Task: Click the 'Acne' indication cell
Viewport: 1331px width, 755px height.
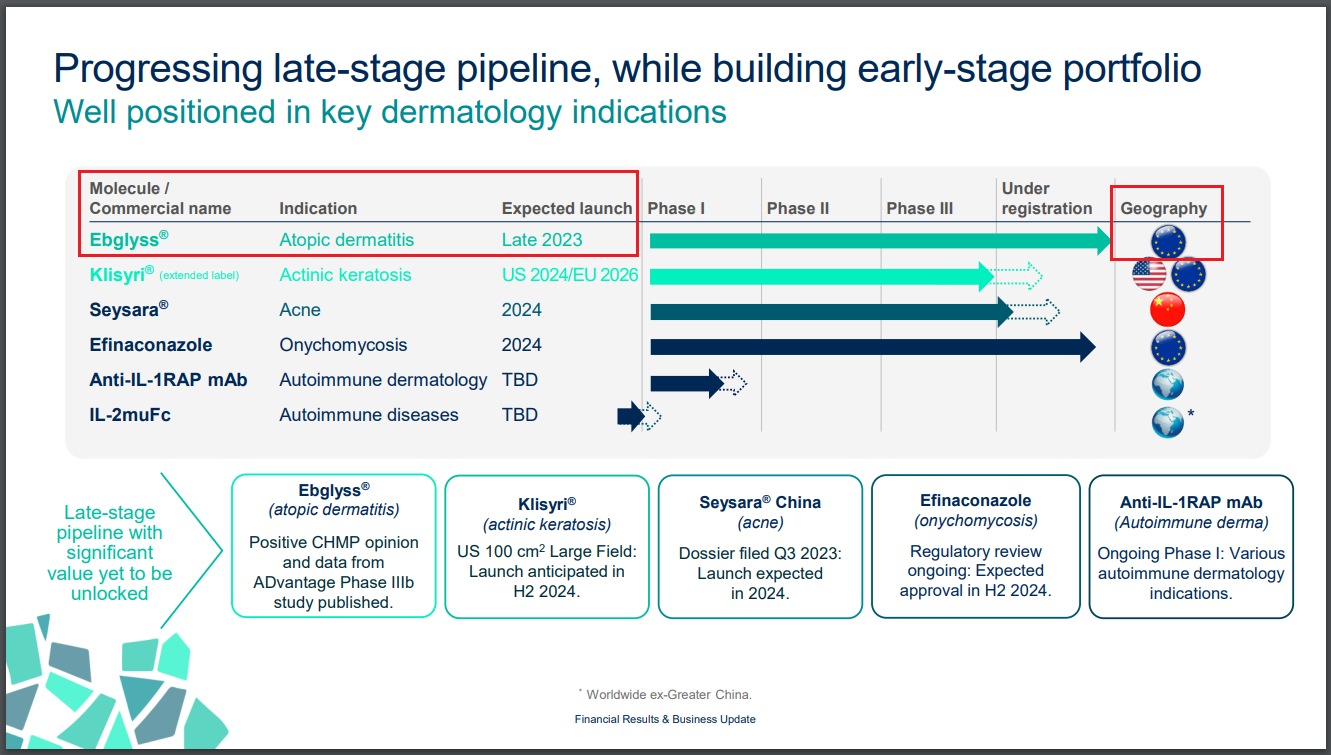Action: coord(300,310)
